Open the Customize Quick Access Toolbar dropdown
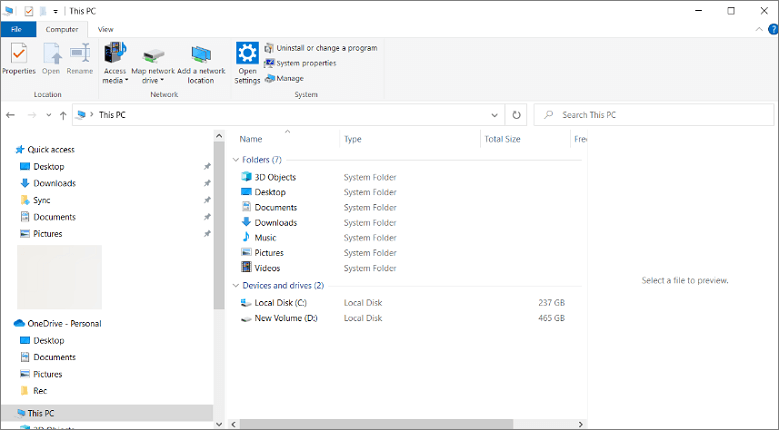The width and height of the screenshot is (779, 430). (56, 11)
